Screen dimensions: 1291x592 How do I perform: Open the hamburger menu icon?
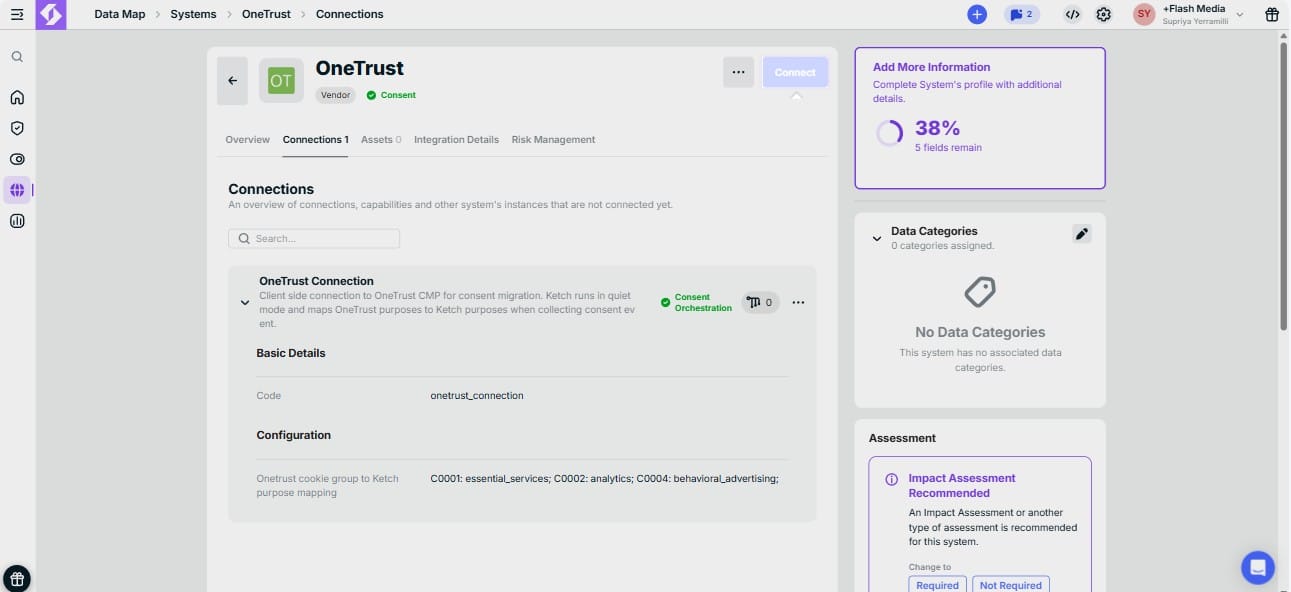[x=17, y=15]
